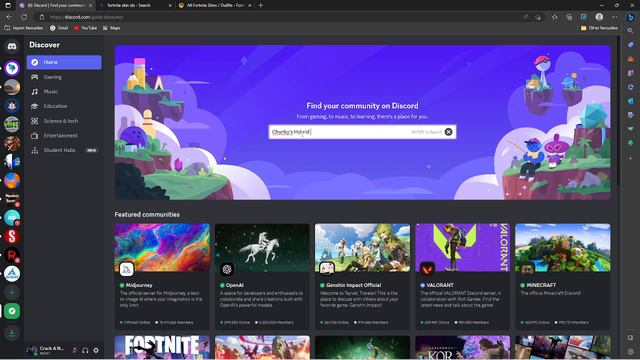This screenshot has width=640, height=360.
Task: Open Other favourites folder
Action: (x=599, y=28)
